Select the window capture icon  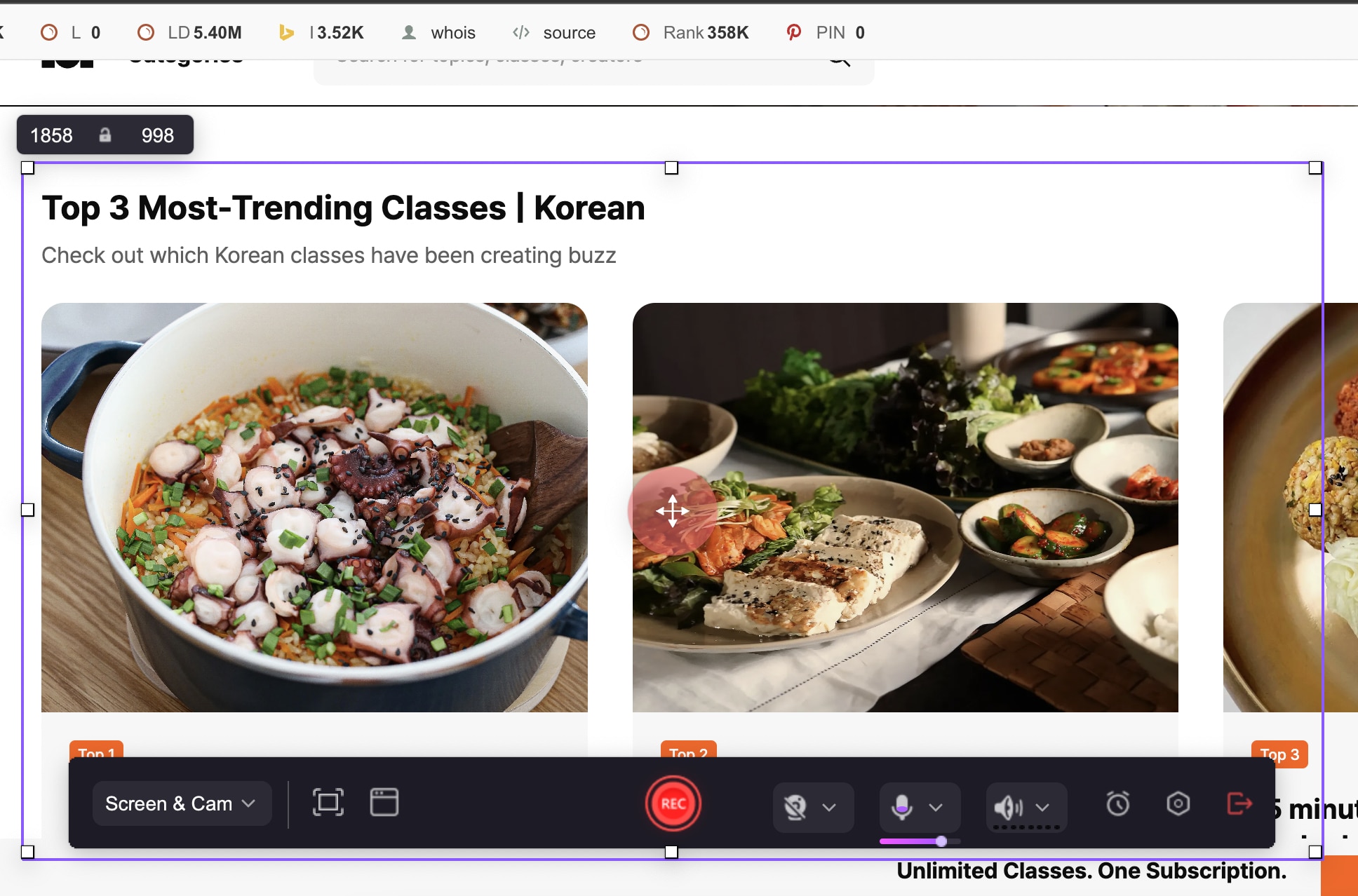384,803
